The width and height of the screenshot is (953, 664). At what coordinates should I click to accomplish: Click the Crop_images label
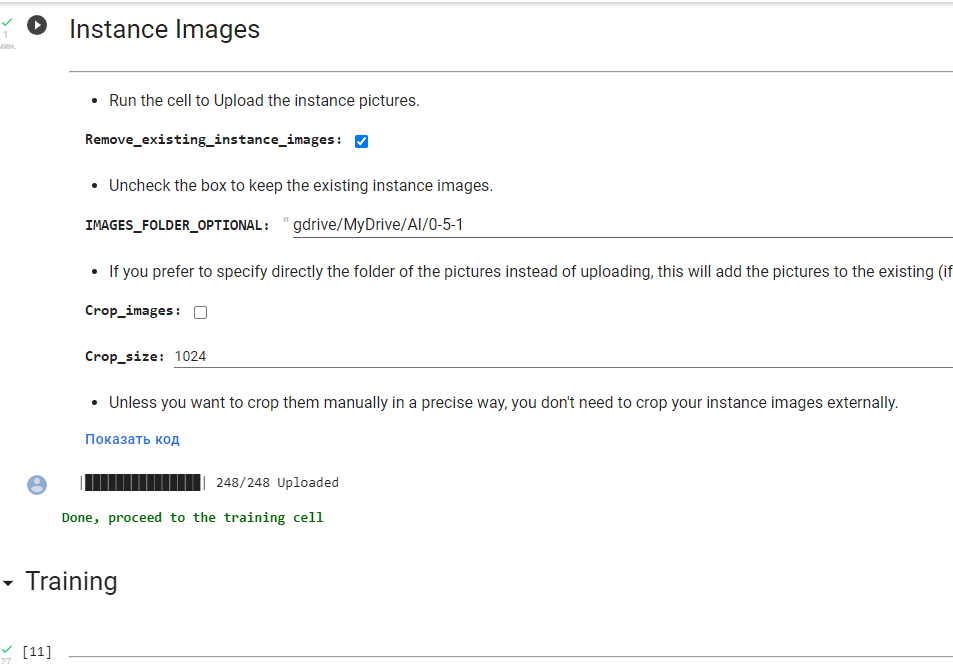(x=133, y=311)
